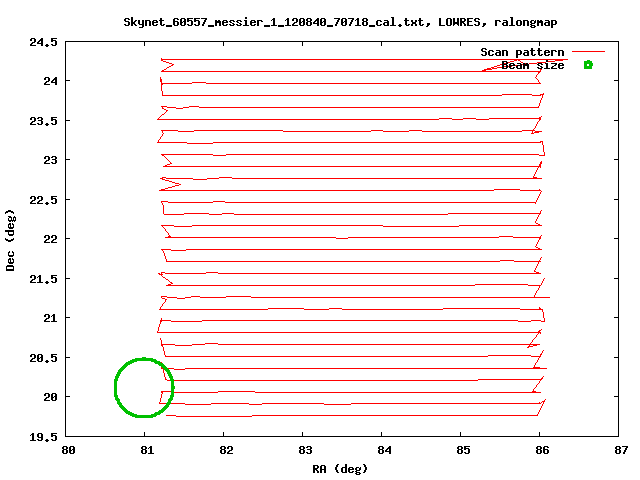Click the y-axis tick label 23.5
The height and width of the screenshot is (480, 640).
[43, 121]
